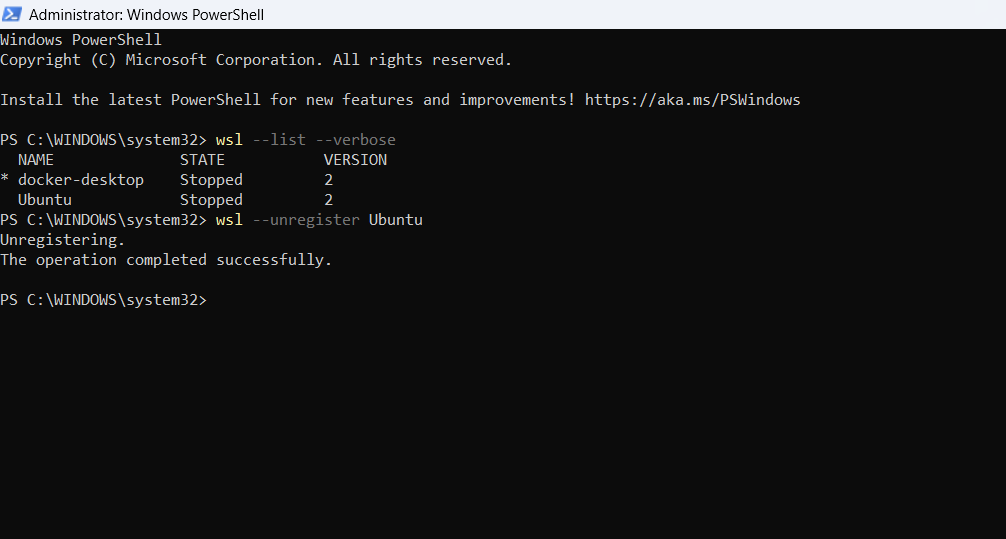Click the asterisk default marker beside docker-desktop
1006x539 pixels.
(5, 181)
